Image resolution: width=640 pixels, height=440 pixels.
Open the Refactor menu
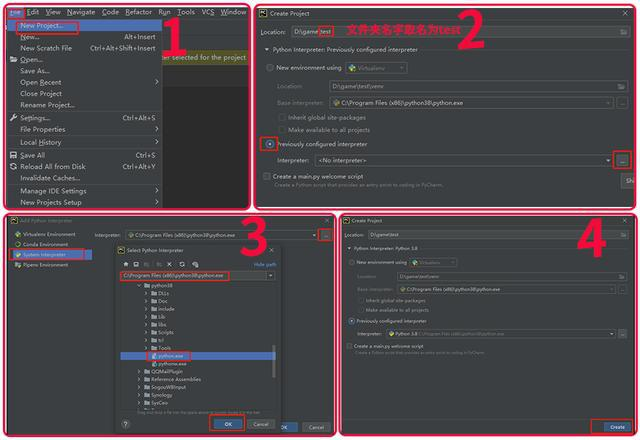point(138,12)
